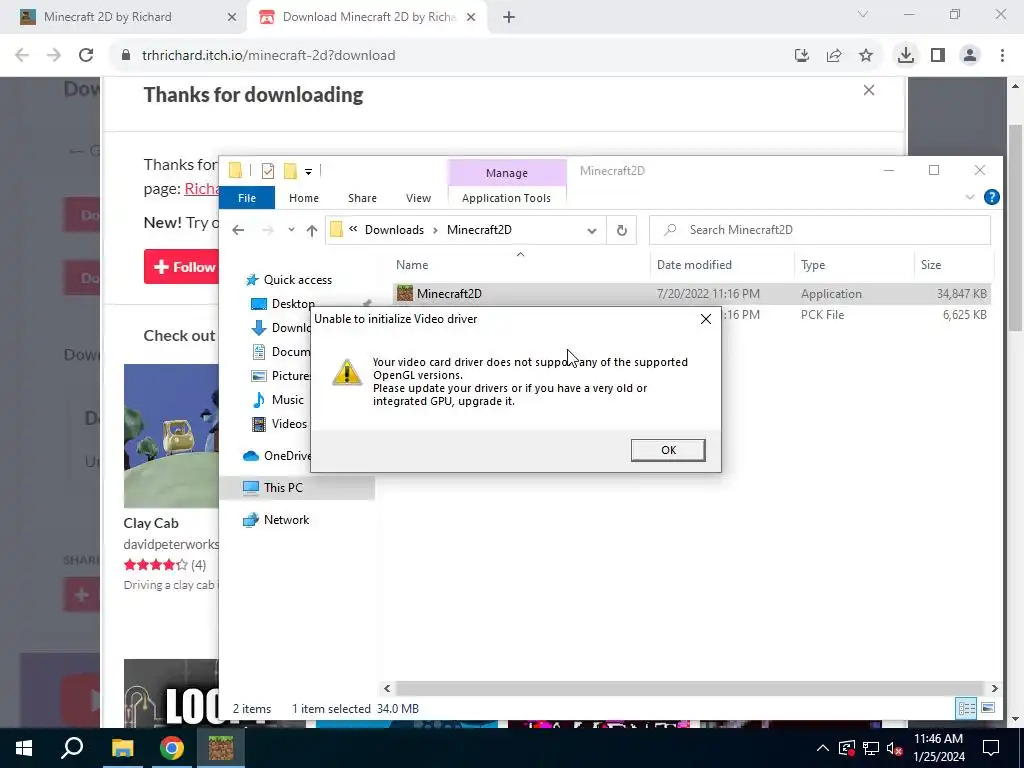Open the Windows notification center
This screenshot has height=768, width=1024.
point(991,748)
